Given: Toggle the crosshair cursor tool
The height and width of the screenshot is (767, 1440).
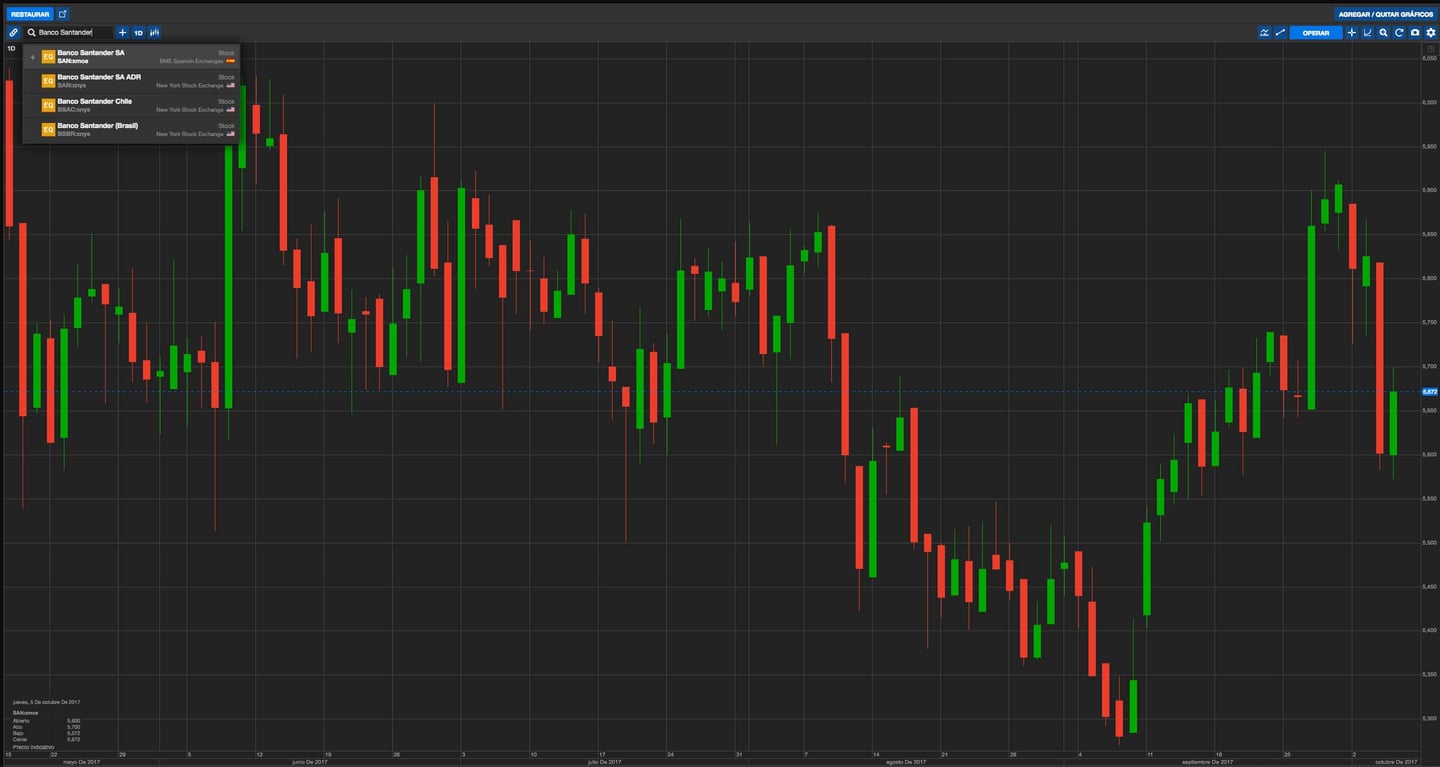Looking at the screenshot, I should [x=1352, y=33].
